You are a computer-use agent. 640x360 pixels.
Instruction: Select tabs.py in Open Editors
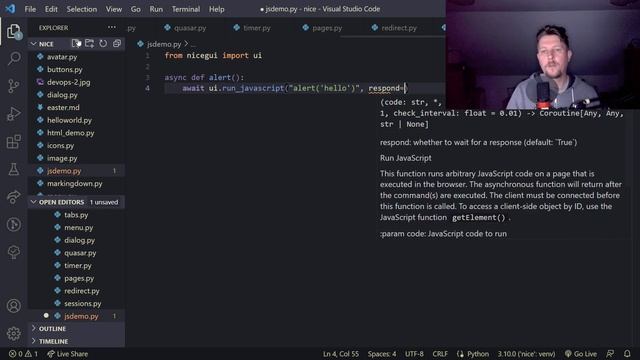click(x=76, y=215)
